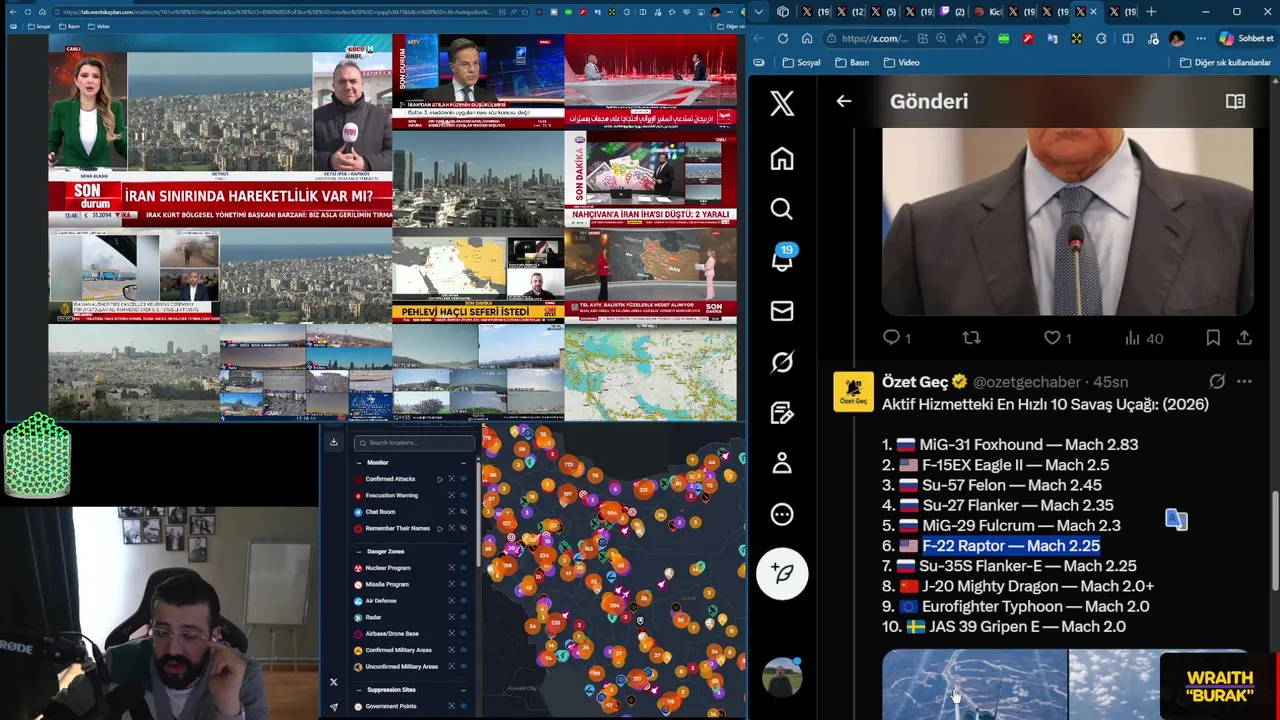The image size is (1280, 720).
Task: Go back using Gönderi back arrow
Action: [x=844, y=101]
